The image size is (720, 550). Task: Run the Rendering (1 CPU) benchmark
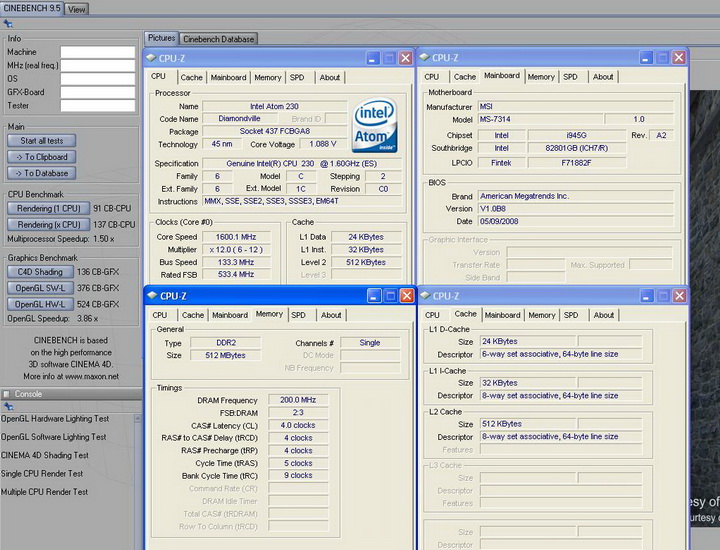coord(47,208)
